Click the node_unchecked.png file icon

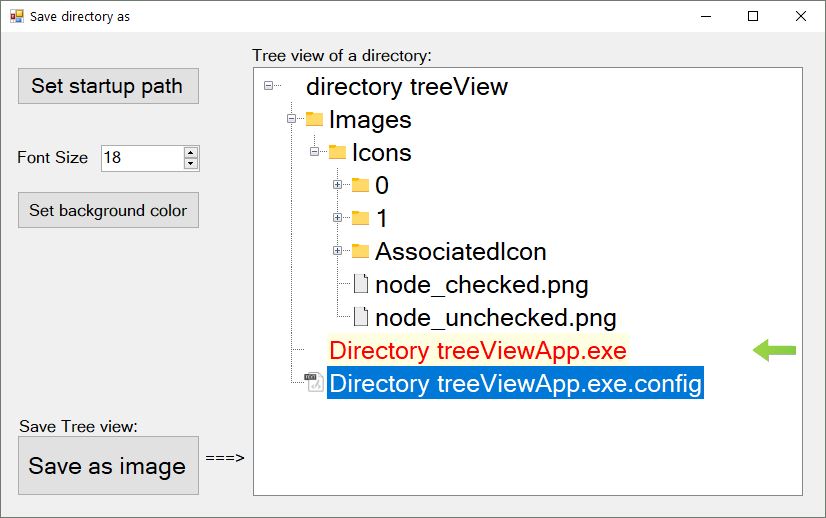tap(360, 317)
